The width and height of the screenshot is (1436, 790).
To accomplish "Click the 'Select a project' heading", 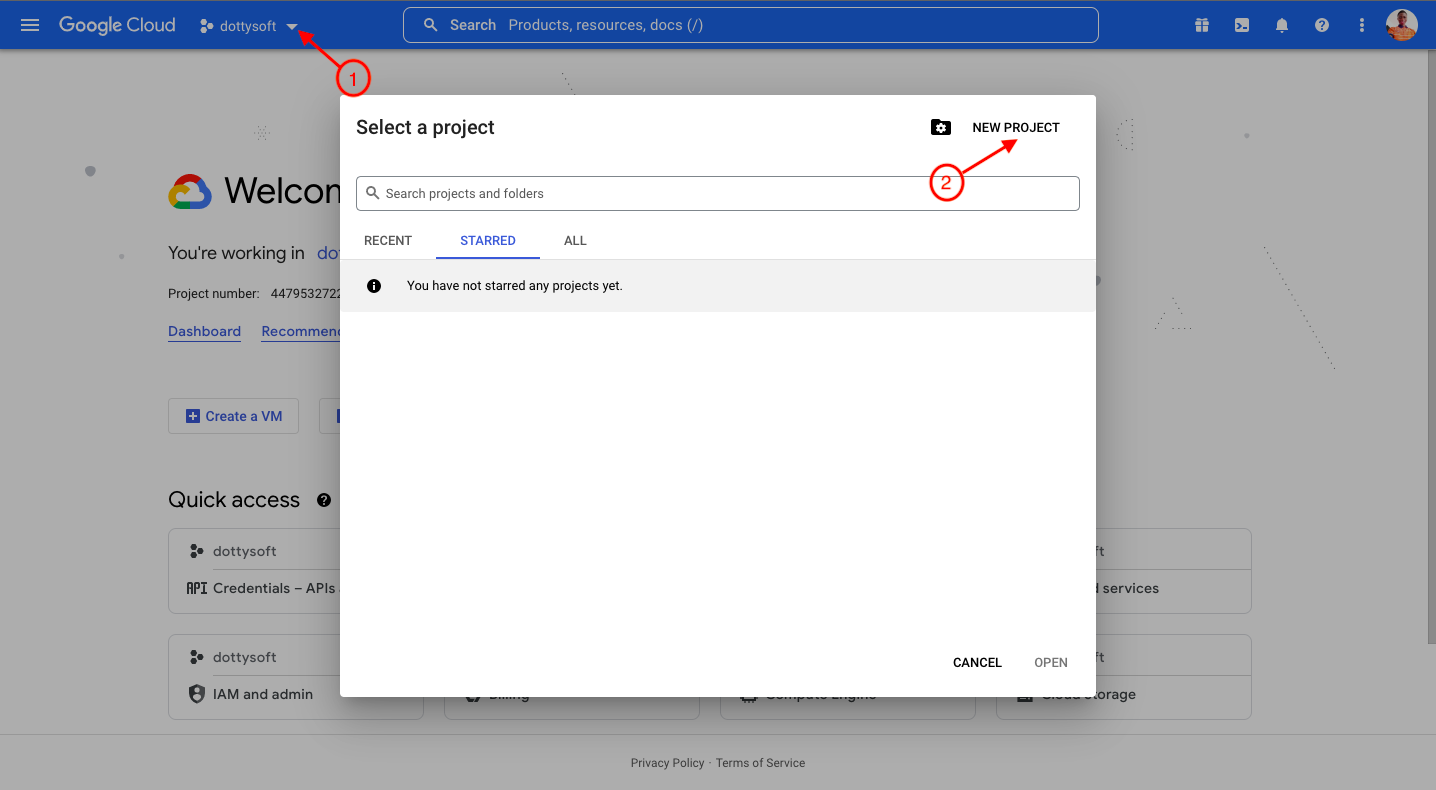I will pyautogui.click(x=425, y=127).
